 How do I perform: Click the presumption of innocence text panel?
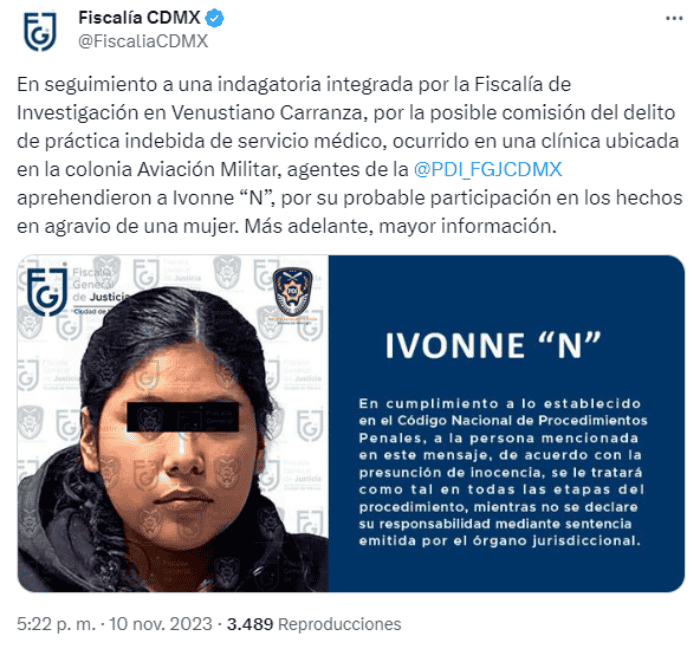pyautogui.click(x=503, y=472)
